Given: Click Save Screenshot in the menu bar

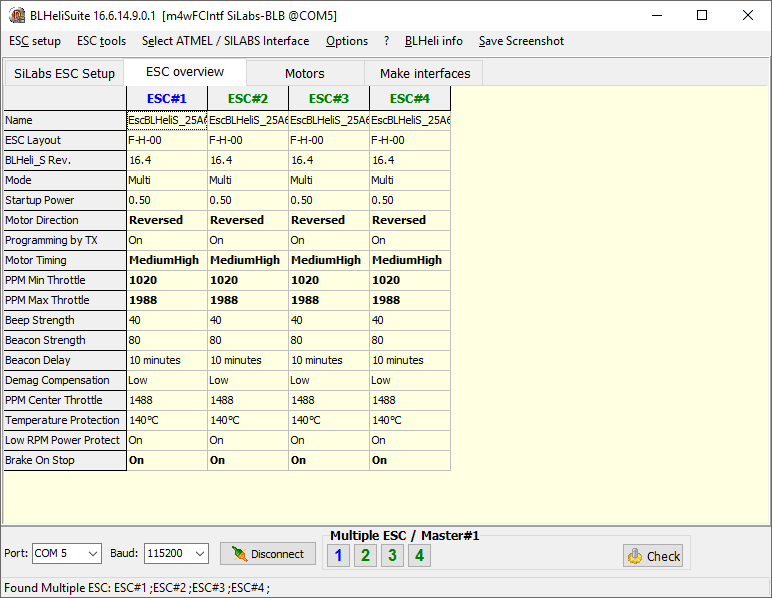Looking at the screenshot, I should tap(521, 41).
